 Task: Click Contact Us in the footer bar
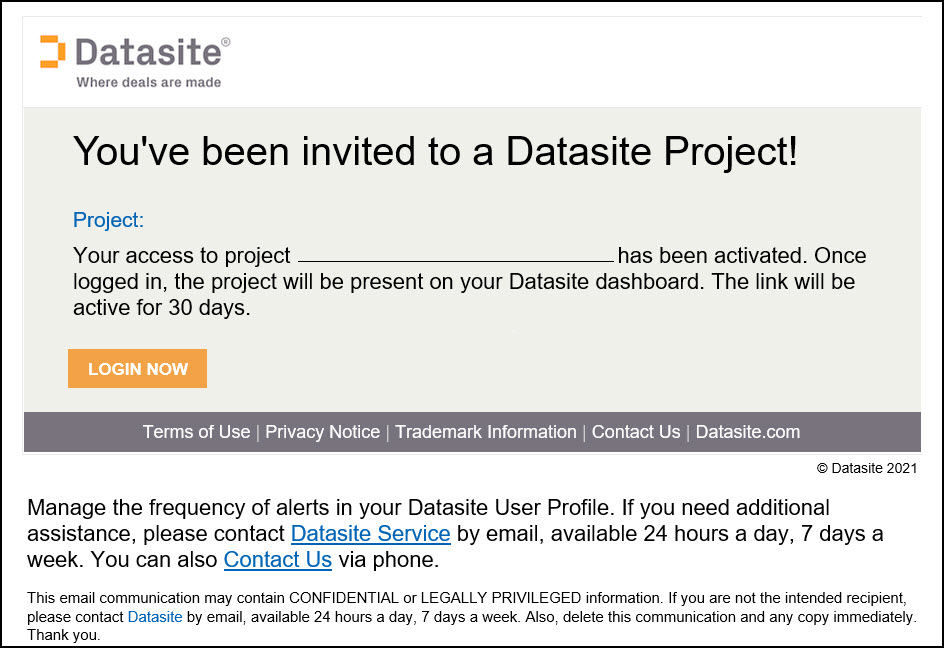point(636,432)
